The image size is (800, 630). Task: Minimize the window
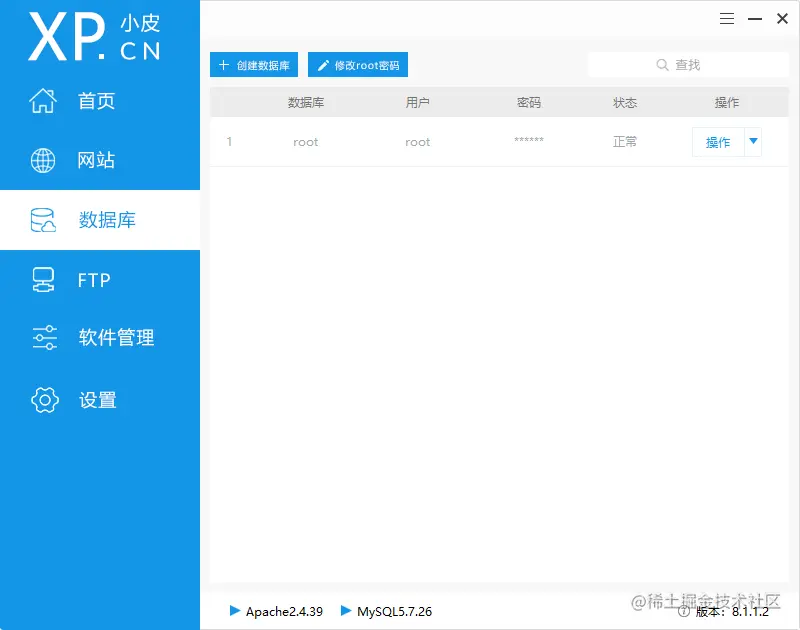[755, 19]
